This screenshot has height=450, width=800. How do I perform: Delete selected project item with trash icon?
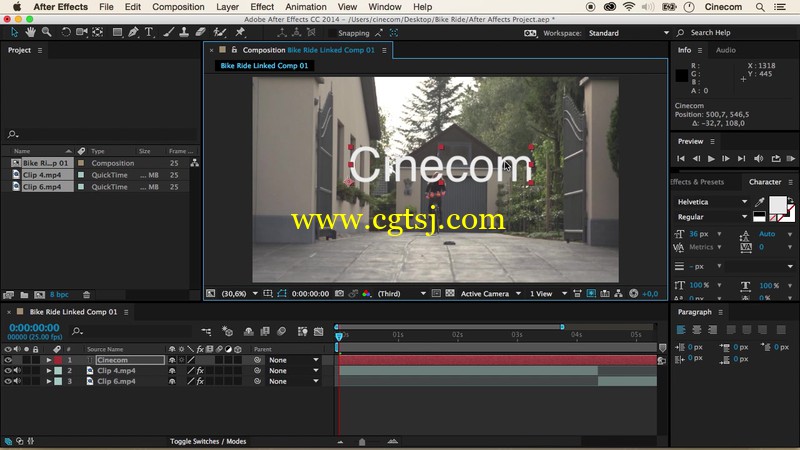pyautogui.click(x=86, y=295)
